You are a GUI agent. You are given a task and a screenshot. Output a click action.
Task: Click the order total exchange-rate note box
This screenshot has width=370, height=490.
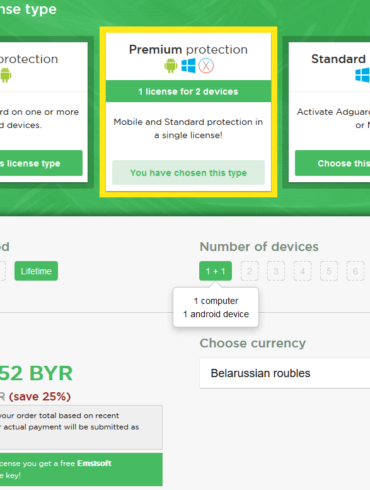(x=81, y=427)
